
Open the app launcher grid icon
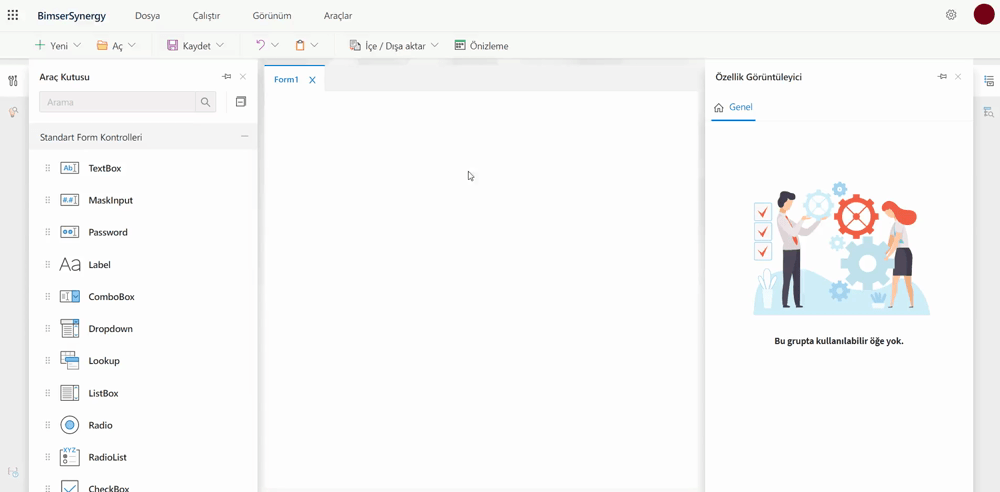(x=13, y=16)
